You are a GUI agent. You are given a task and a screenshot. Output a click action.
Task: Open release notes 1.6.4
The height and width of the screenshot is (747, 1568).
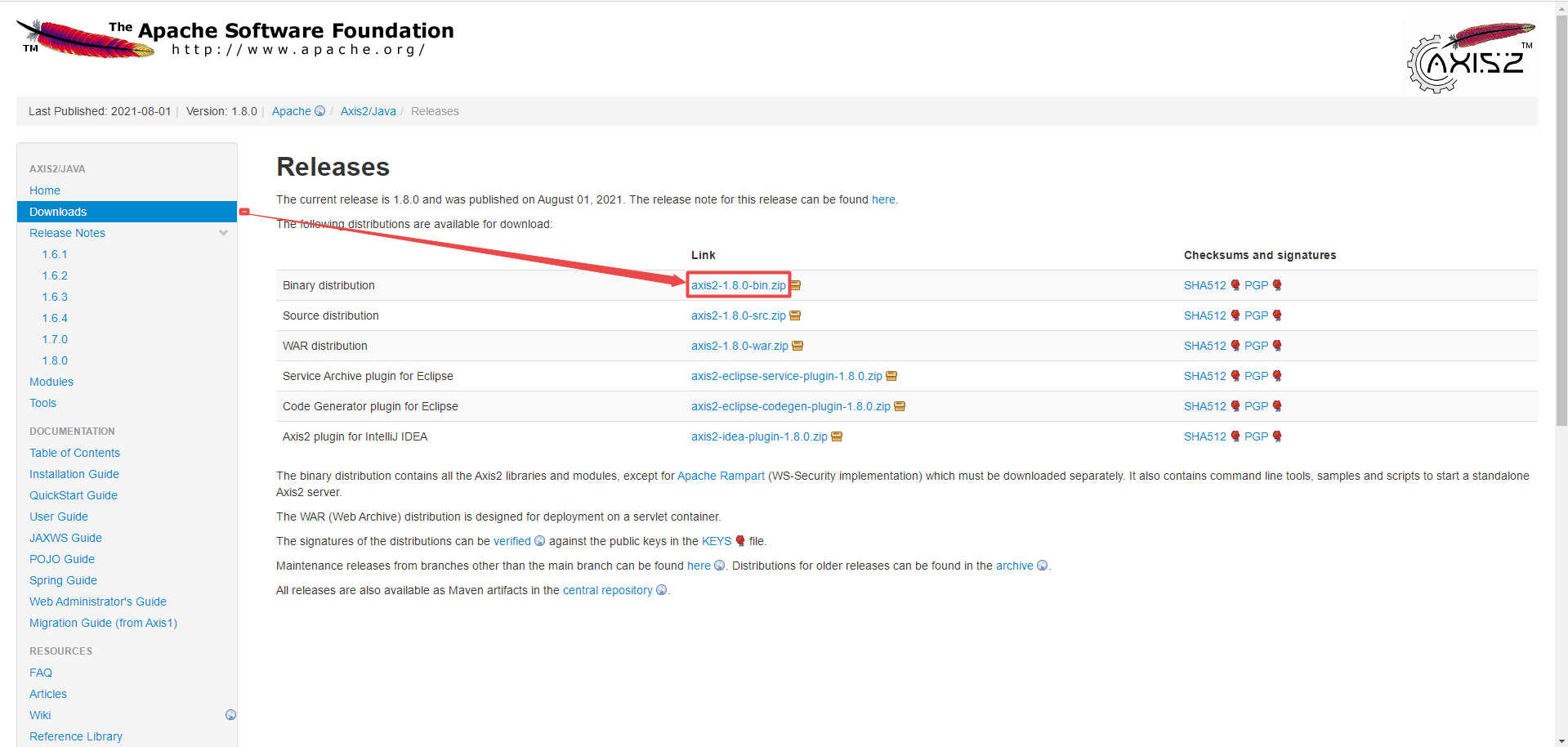click(x=55, y=318)
